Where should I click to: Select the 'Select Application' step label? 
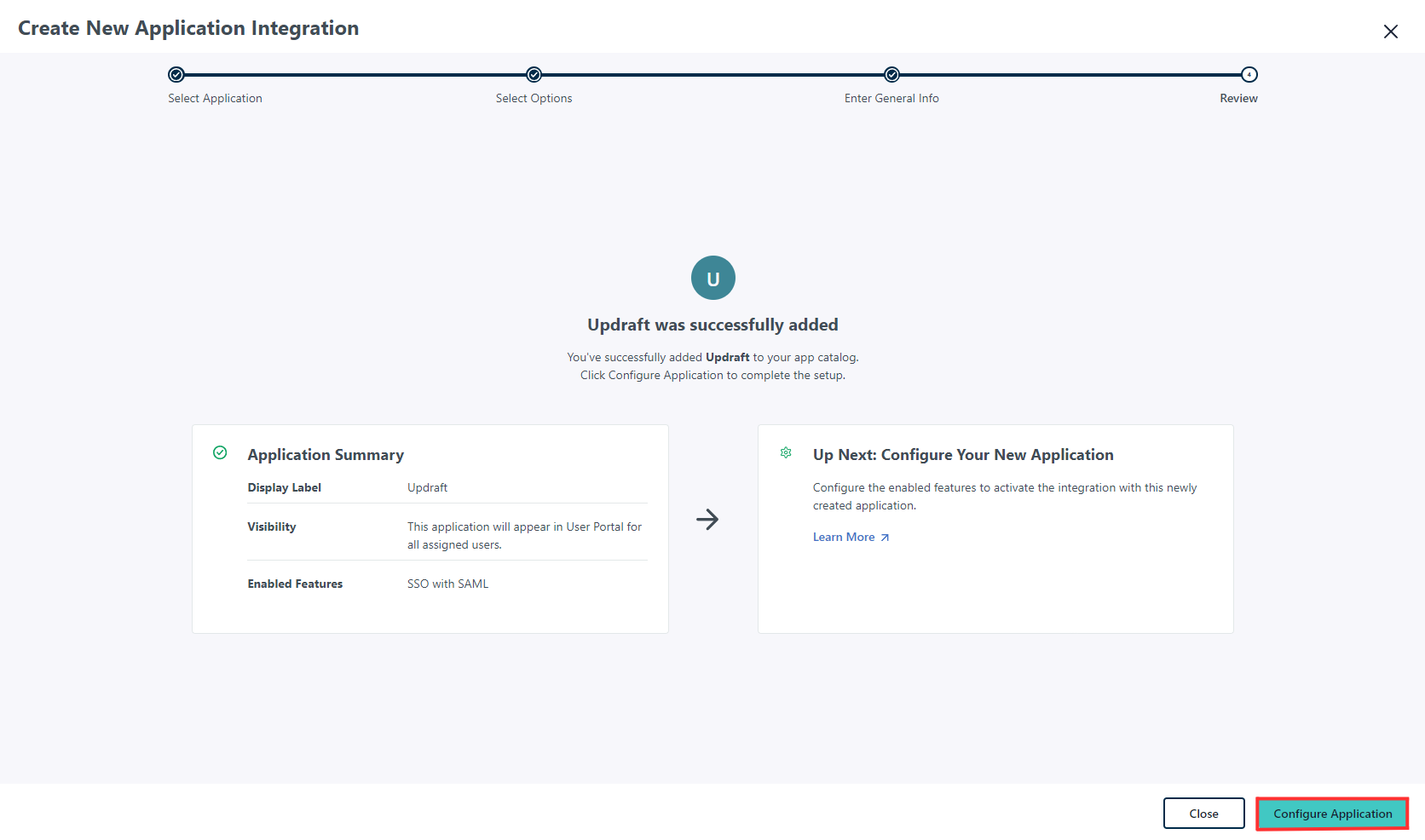[215, 99]
